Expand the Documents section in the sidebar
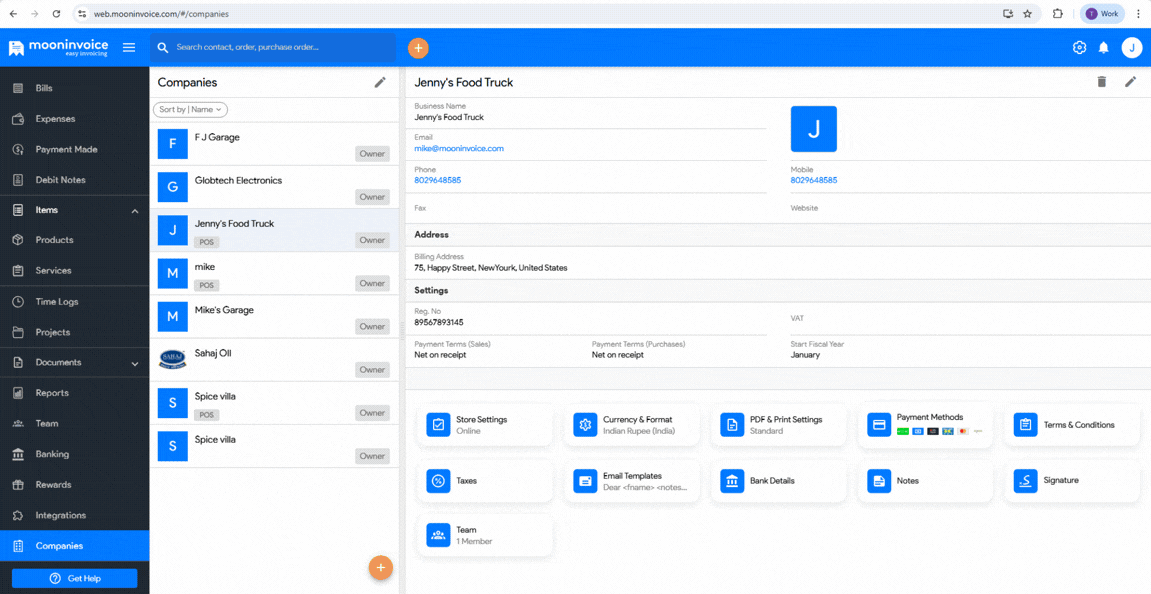Screen dimensions: 1151x594 (x=134, y=363)
